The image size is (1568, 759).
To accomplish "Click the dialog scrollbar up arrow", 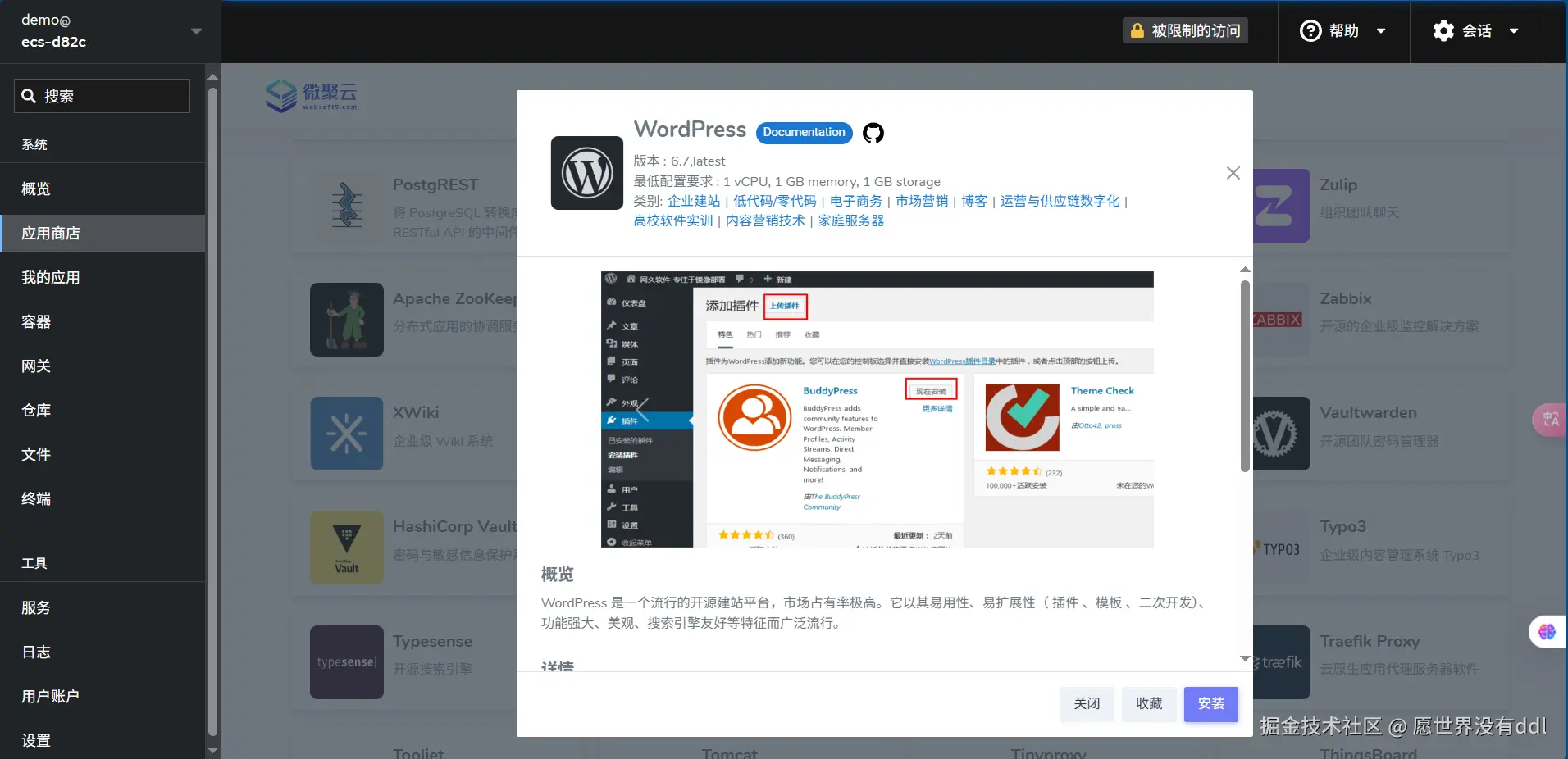I will click(x=1245, y=269).
